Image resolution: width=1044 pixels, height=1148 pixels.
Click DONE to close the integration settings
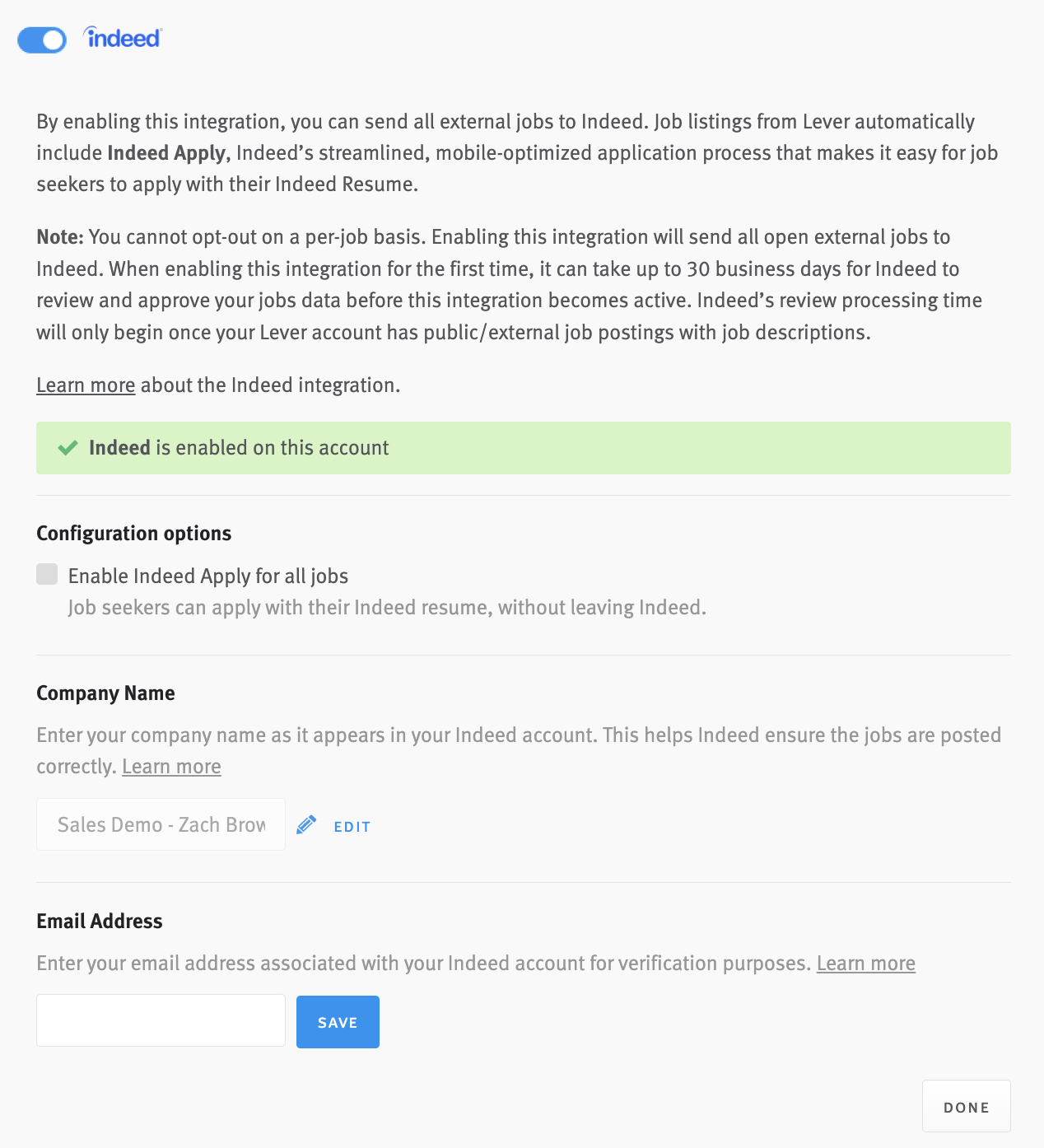point(966,1106)
